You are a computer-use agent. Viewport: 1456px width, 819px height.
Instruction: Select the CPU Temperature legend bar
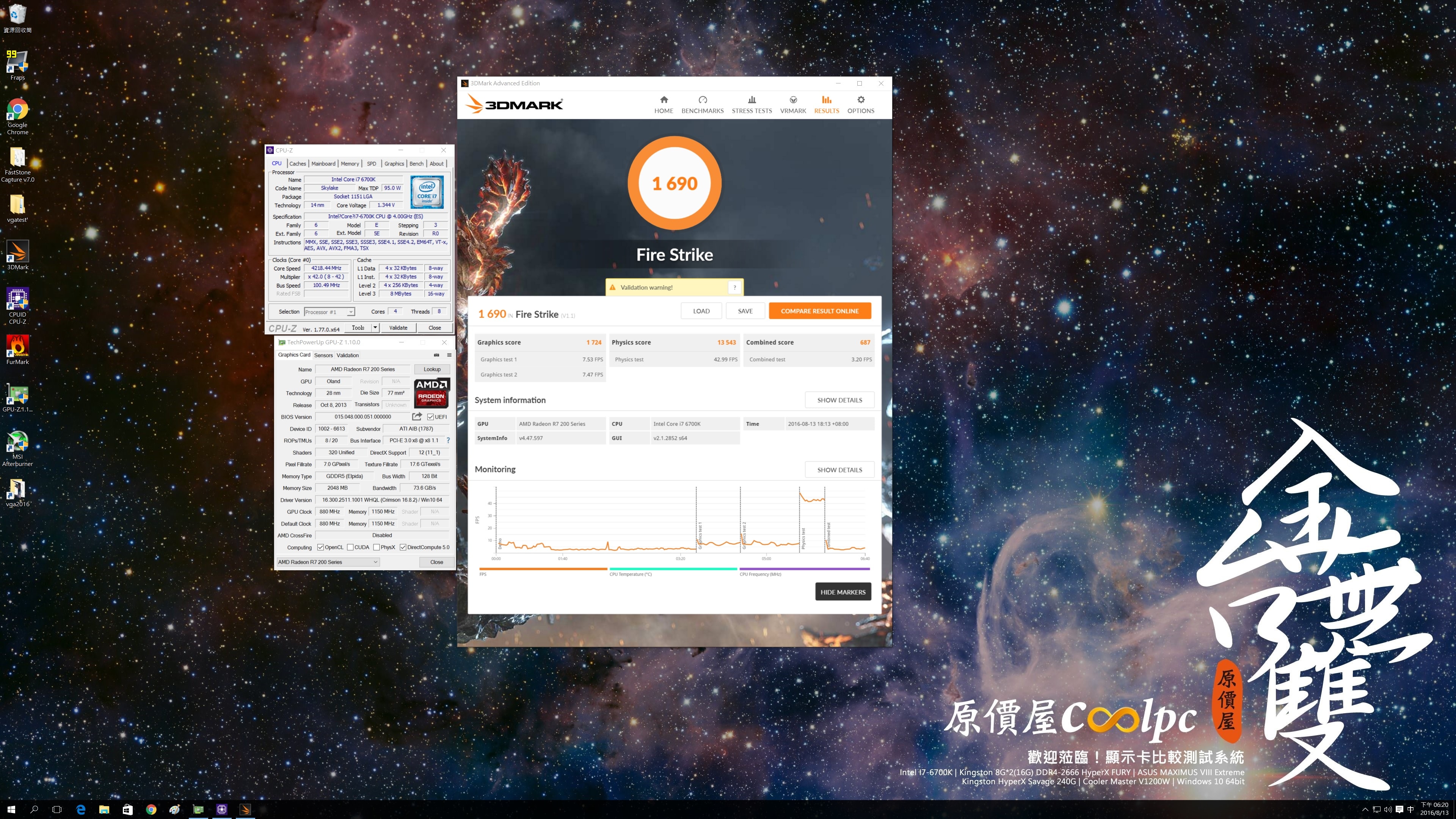(x=673, y=569)
